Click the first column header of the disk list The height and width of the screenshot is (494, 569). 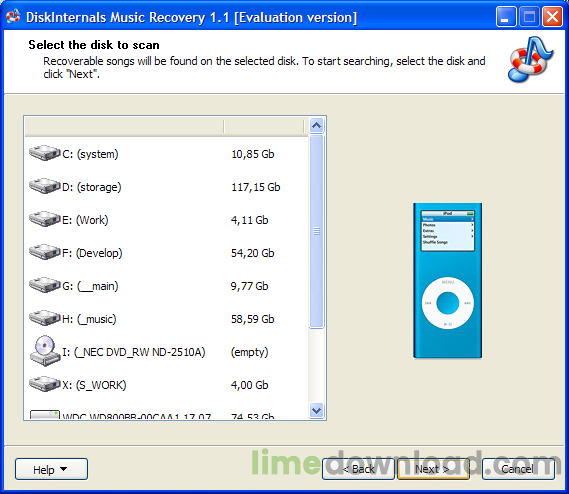[x=124, y=127]
